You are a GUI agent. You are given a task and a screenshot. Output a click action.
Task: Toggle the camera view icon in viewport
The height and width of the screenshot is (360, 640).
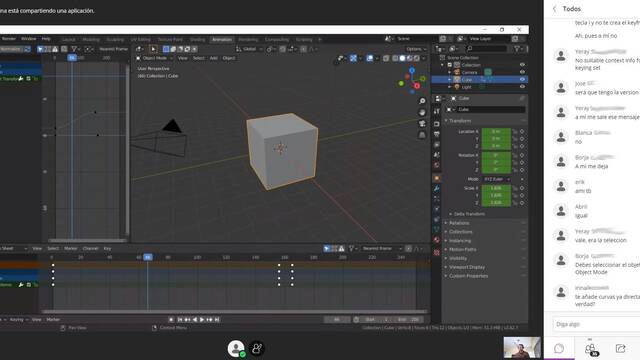[422, 124]
